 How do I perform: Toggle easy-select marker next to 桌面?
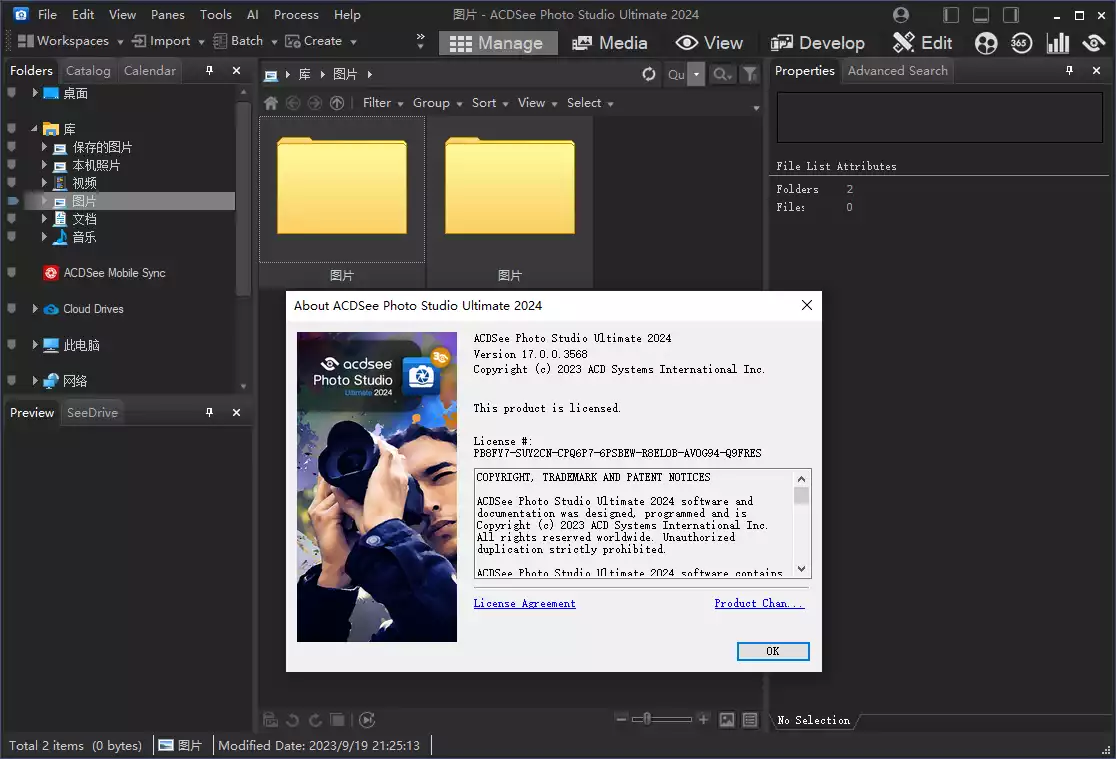click(11, 93)
